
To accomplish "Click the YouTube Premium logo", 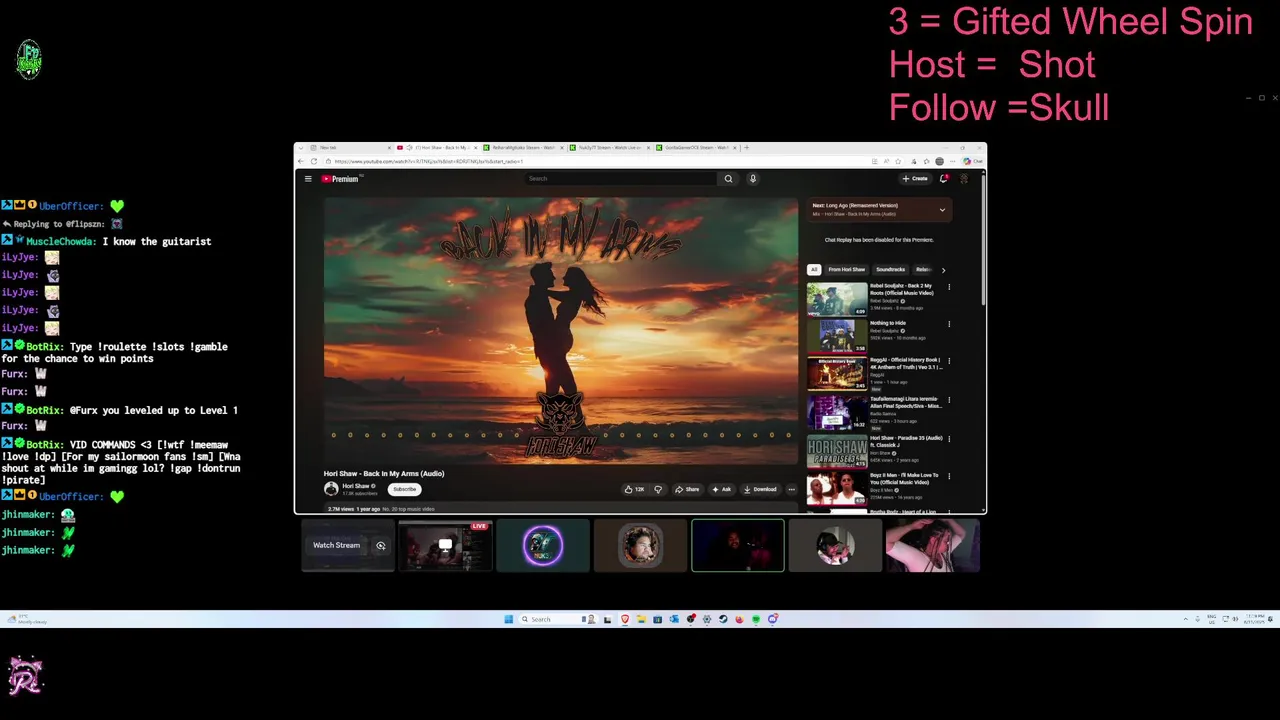I will click(x=340, y=179).
